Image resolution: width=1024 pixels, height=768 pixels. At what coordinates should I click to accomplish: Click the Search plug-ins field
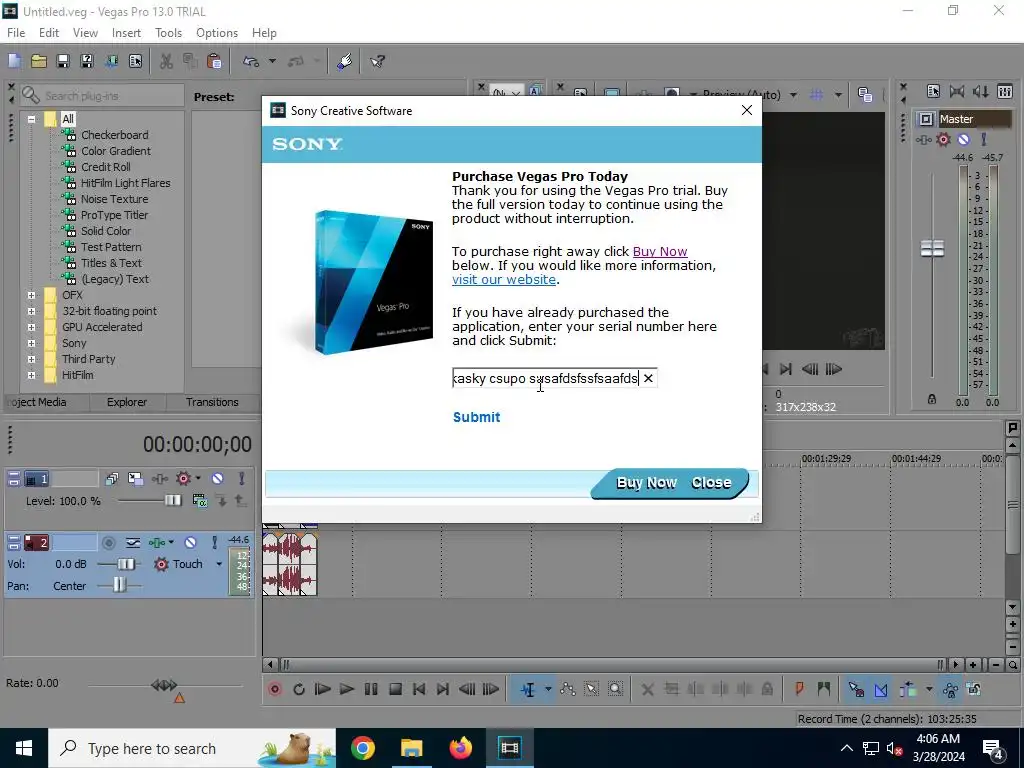102,96
